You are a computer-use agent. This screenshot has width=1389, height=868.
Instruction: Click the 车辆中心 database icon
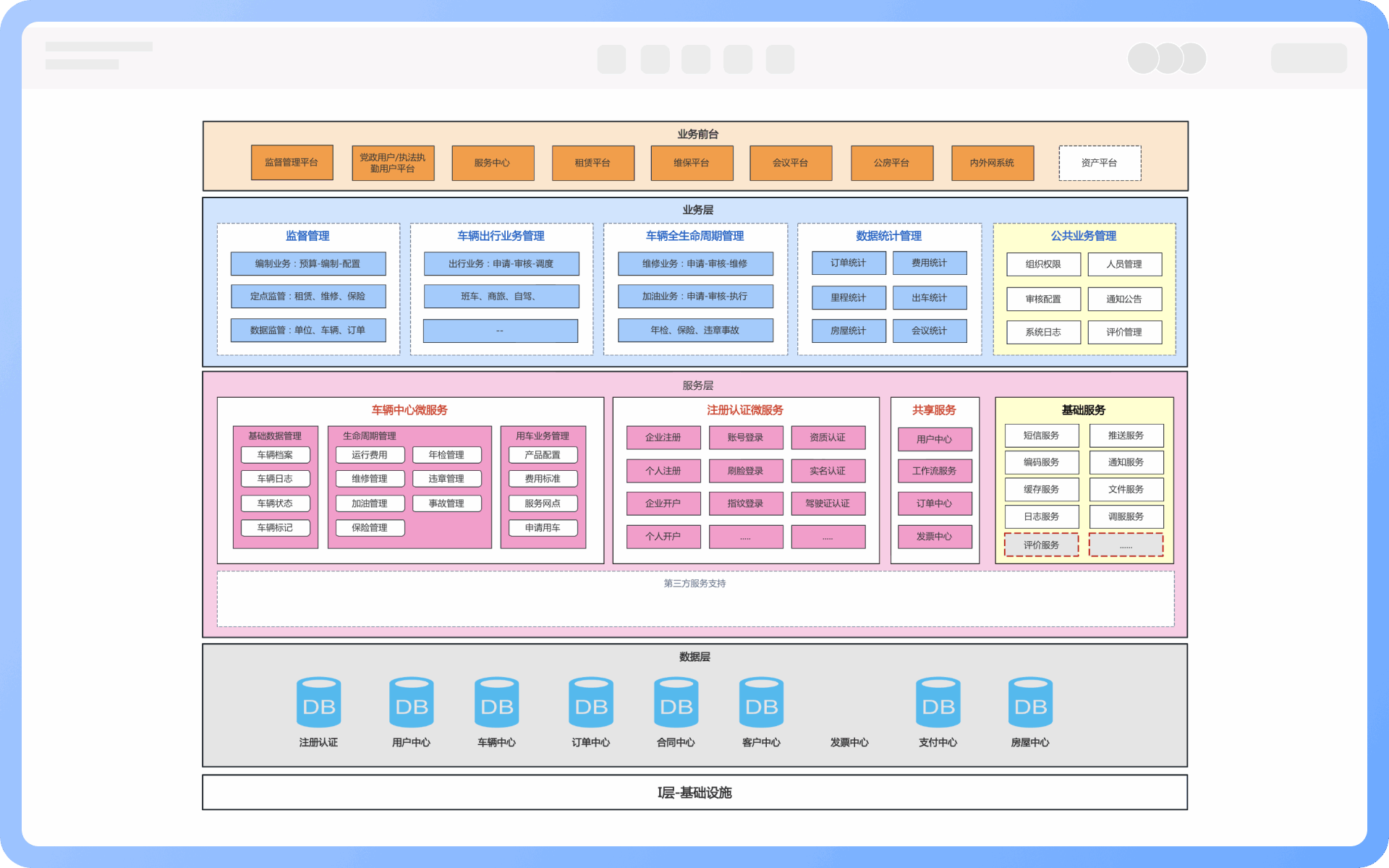pos(496,702)
